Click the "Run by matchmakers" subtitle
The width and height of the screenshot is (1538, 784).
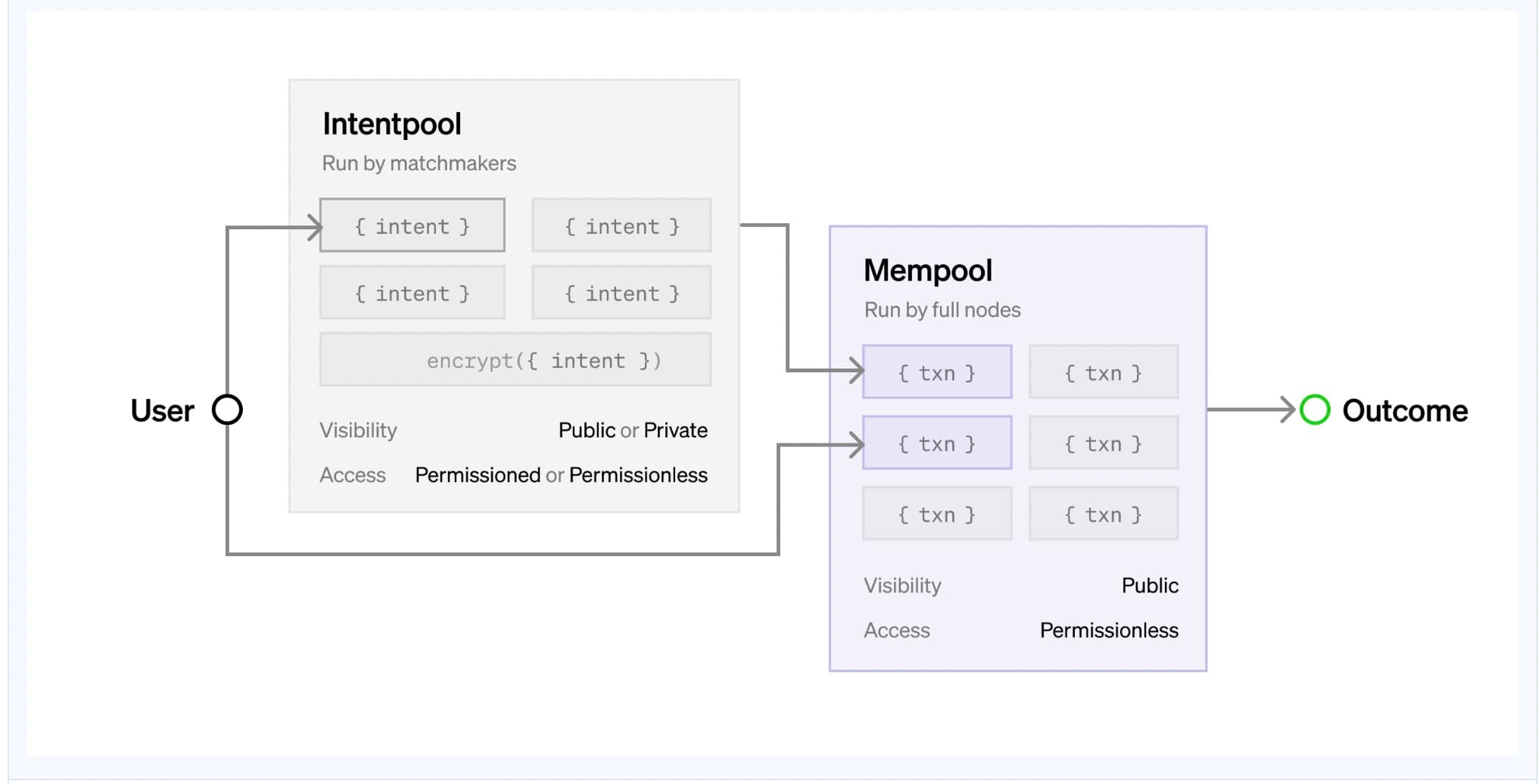coord(419,163)
